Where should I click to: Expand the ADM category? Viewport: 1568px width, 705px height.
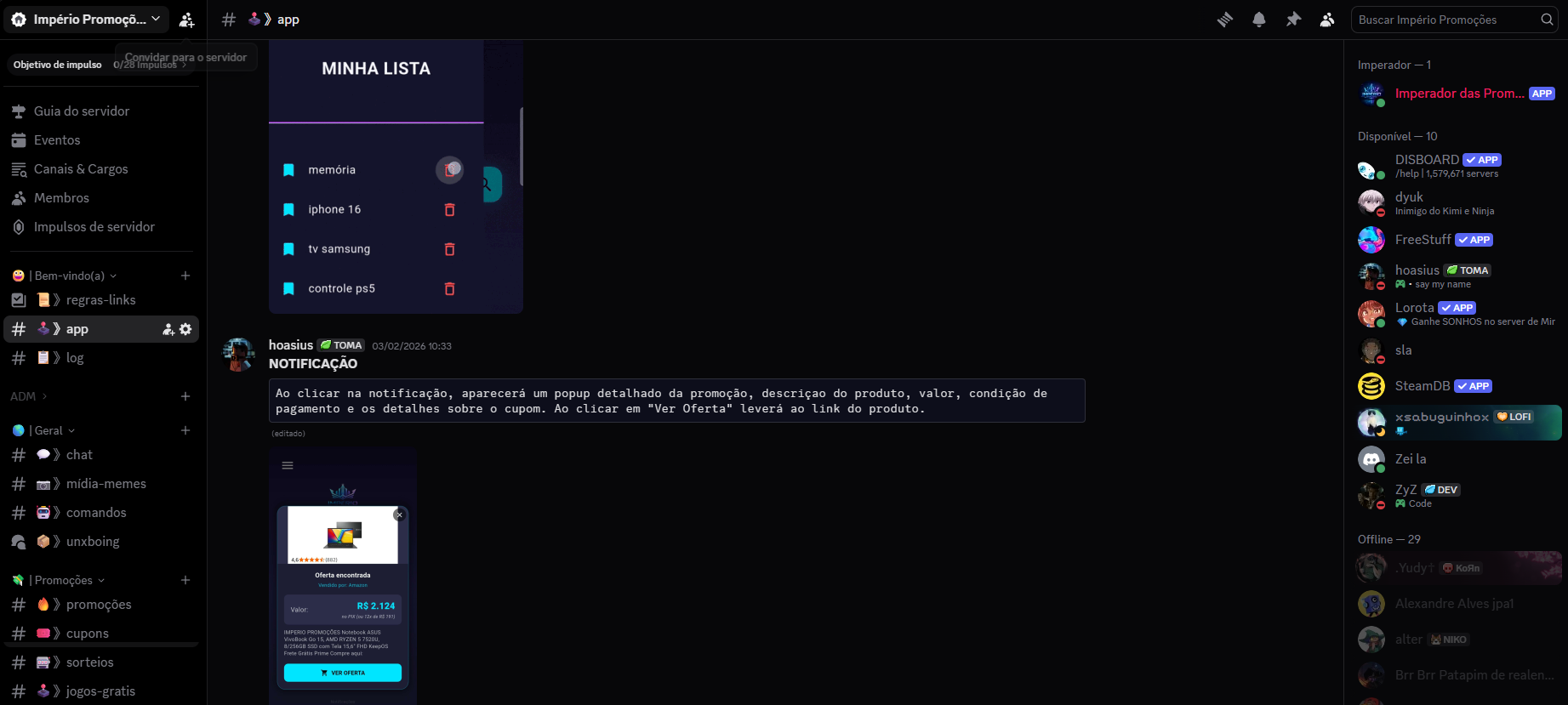29,396
